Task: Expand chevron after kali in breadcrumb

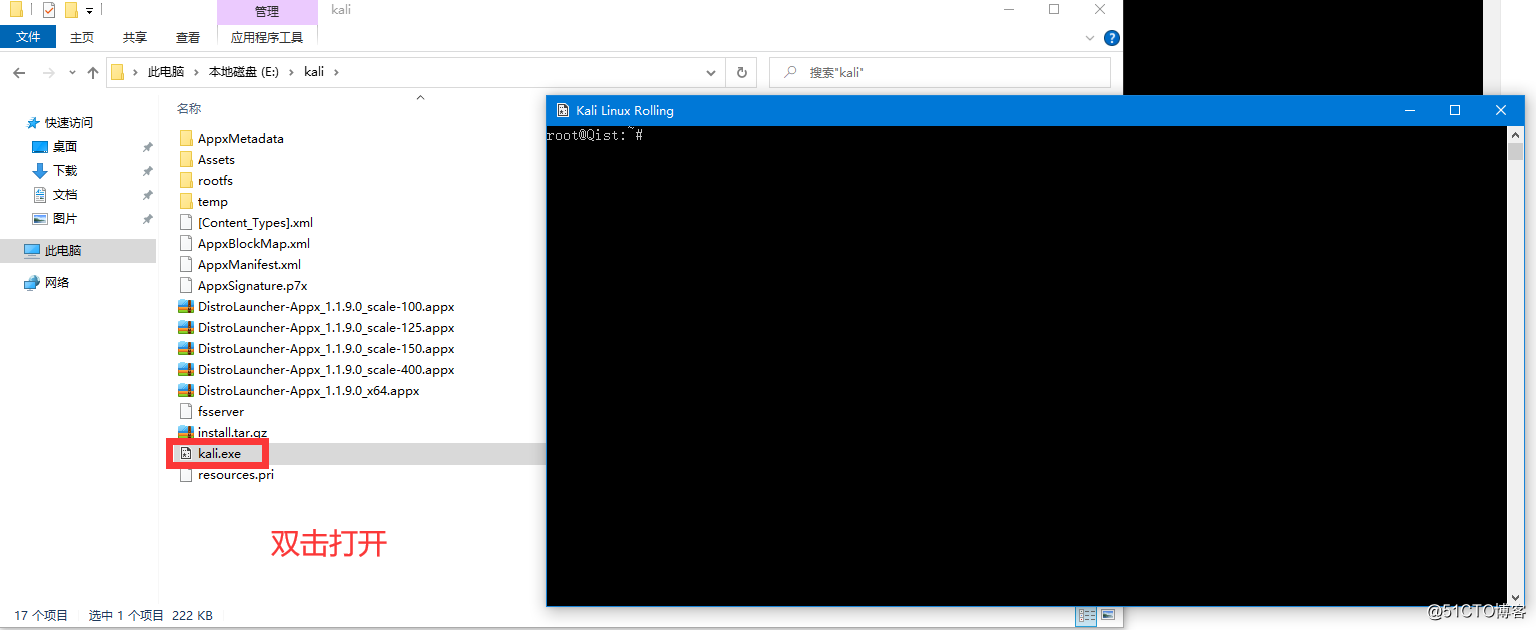Action: tap(336, 72)
